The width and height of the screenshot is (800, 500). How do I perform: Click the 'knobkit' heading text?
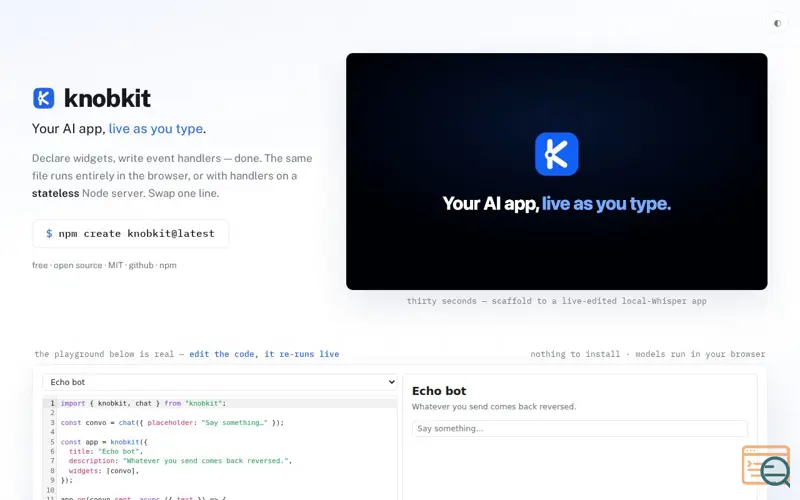coord(107,98)
